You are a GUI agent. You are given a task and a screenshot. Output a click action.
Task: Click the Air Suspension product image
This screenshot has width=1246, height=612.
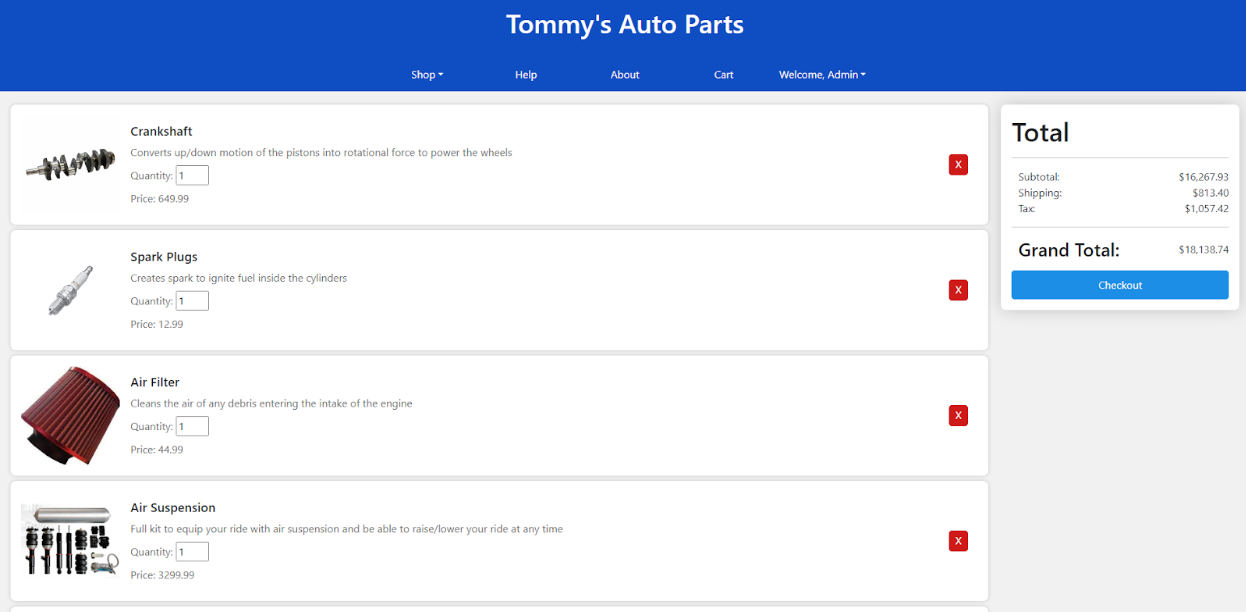[69, 540]
